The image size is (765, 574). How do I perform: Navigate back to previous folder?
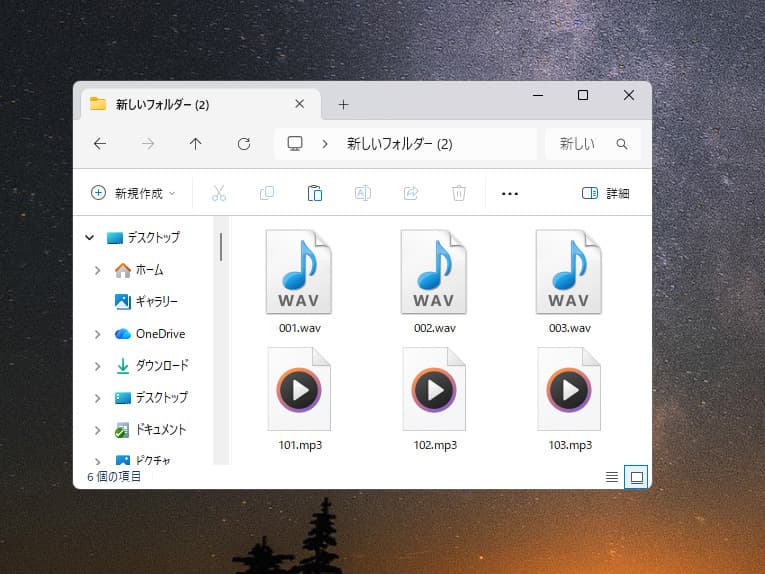pyautogui.click(x=100, y=144)
